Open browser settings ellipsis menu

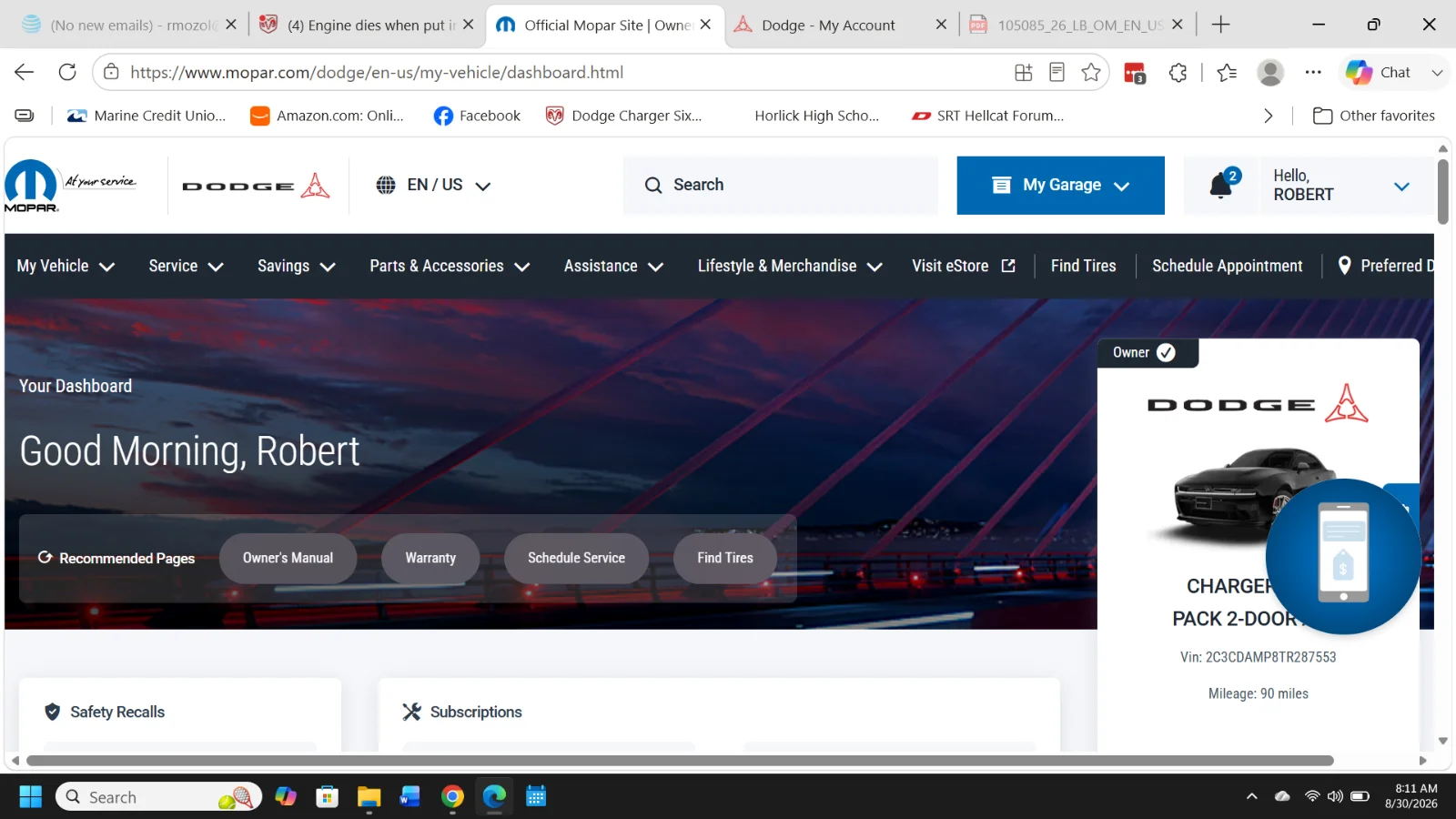tap(1313, 72)
